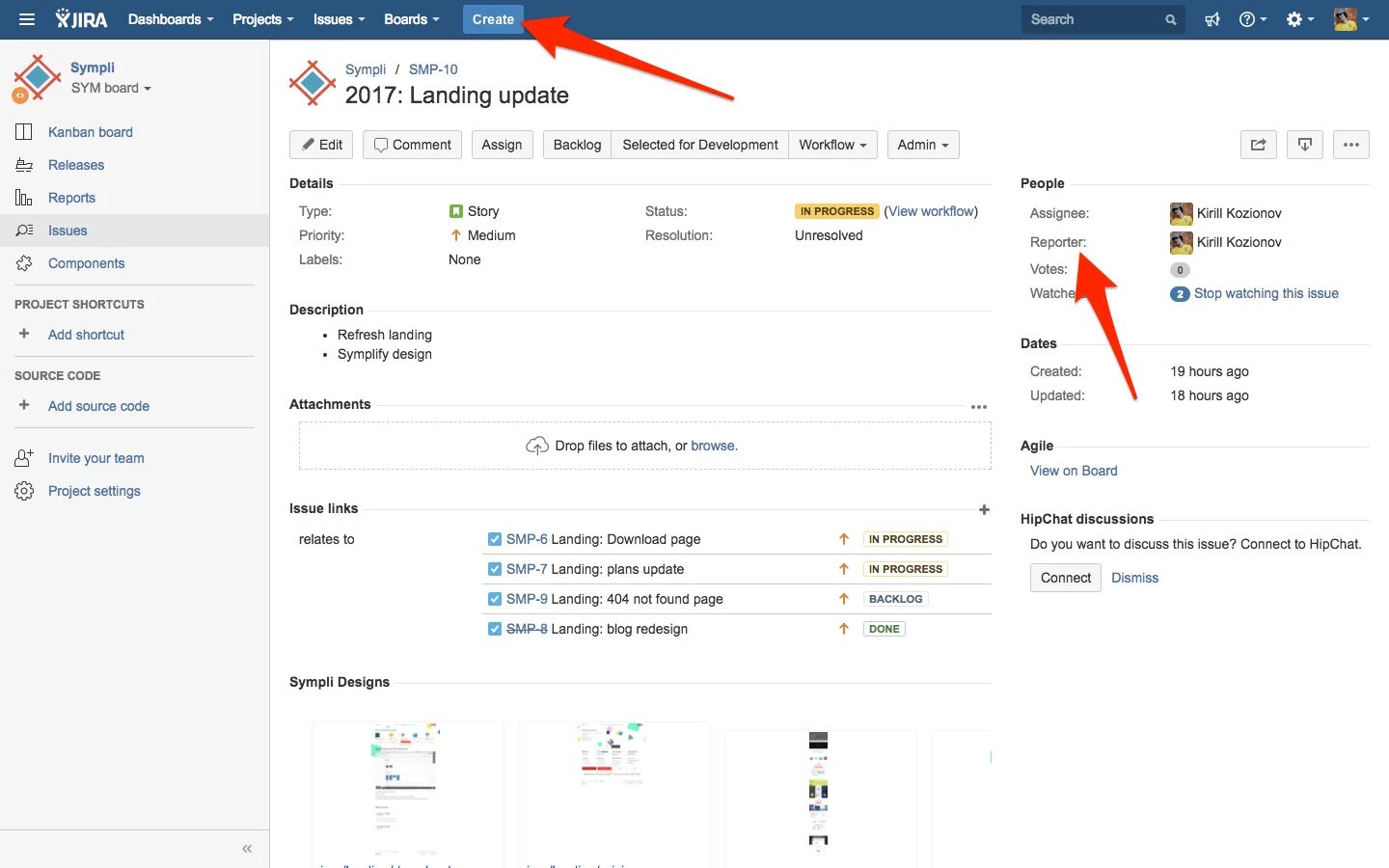Open the first Sympli Designs thumbnail
1389x868 pixels.
click(407, 791)
